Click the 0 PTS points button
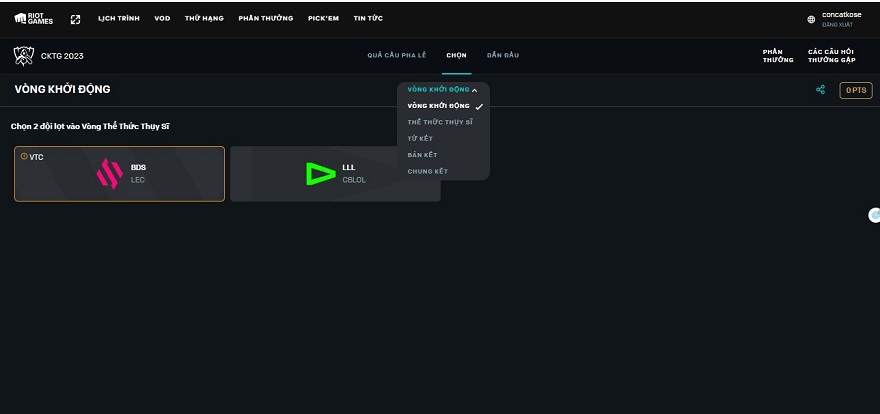 click(855, 90)
